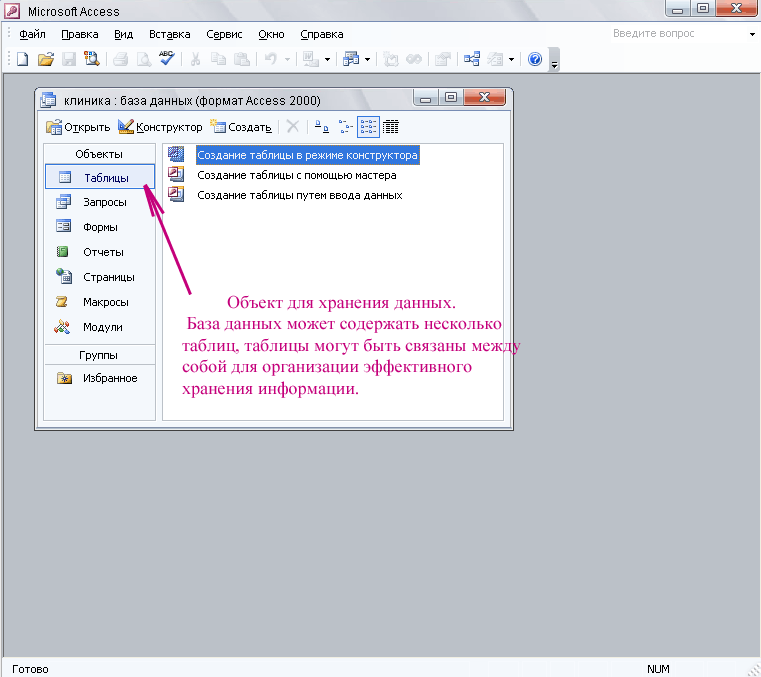Open the Справка menu
The width and height of the screenshot is (761, 677).
pyautogui.click(x=322, y=34)
